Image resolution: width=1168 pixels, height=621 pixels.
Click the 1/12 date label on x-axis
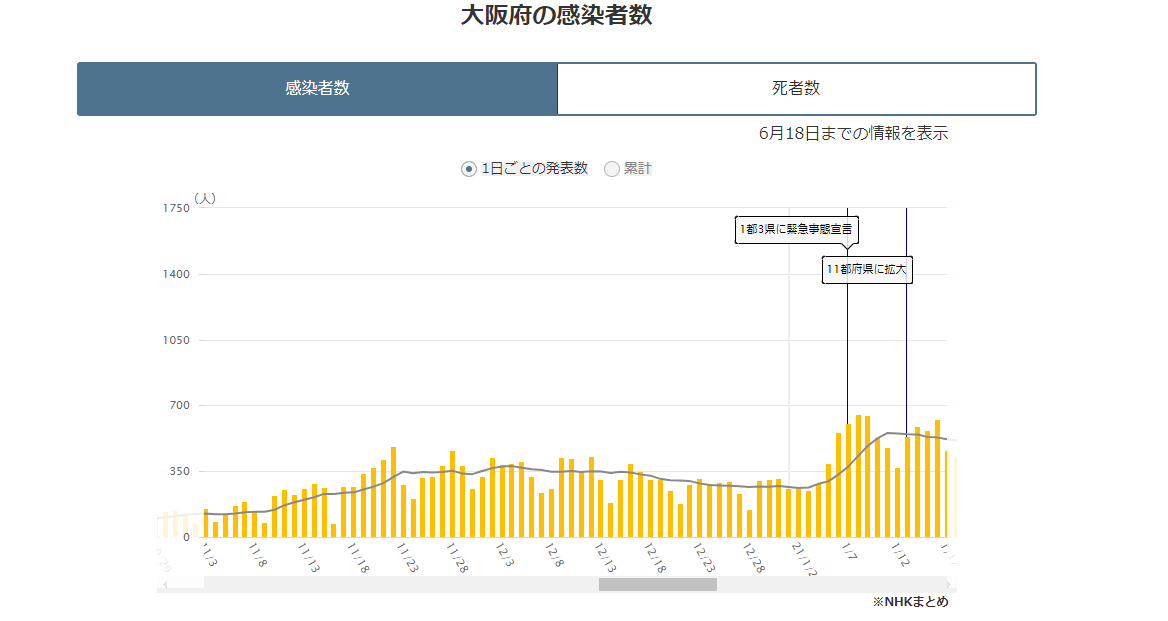[x=901, y=555]
